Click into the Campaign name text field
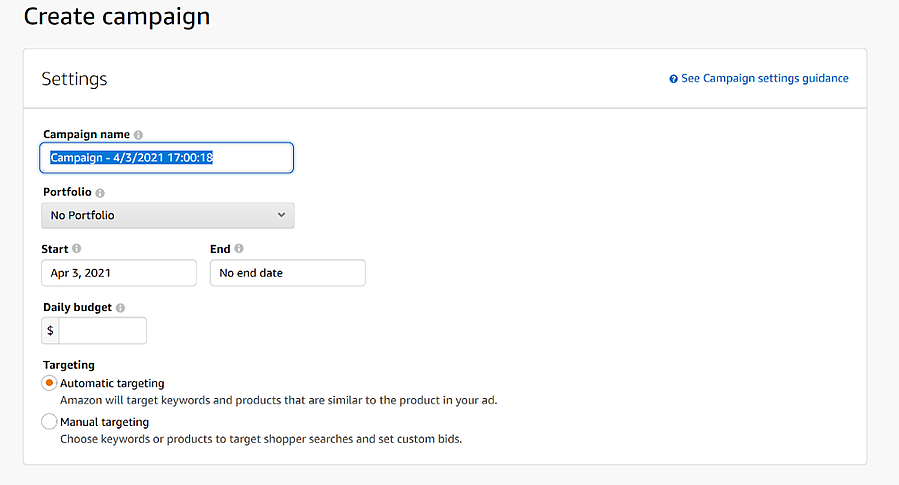 tap(167, 158)
